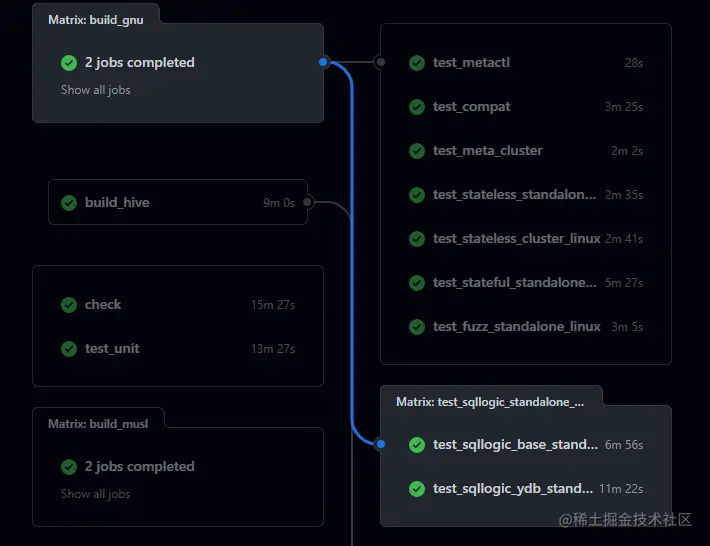This screenshot has width=710, height=546.
Task: Click the 28s duration of test_metactl
Action: tap(634, 63)
